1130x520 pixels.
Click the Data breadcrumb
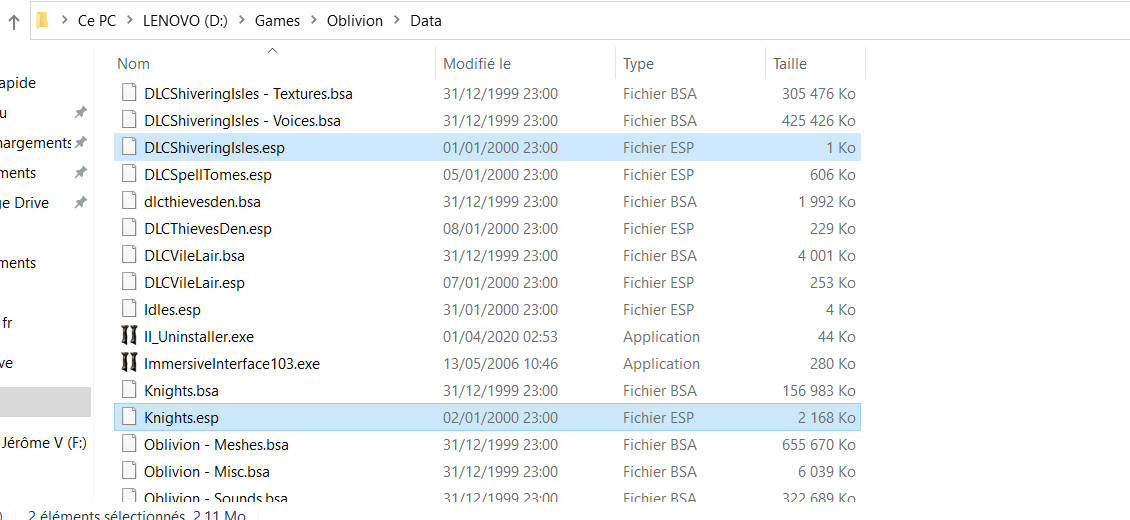click(x=426, y=21)
